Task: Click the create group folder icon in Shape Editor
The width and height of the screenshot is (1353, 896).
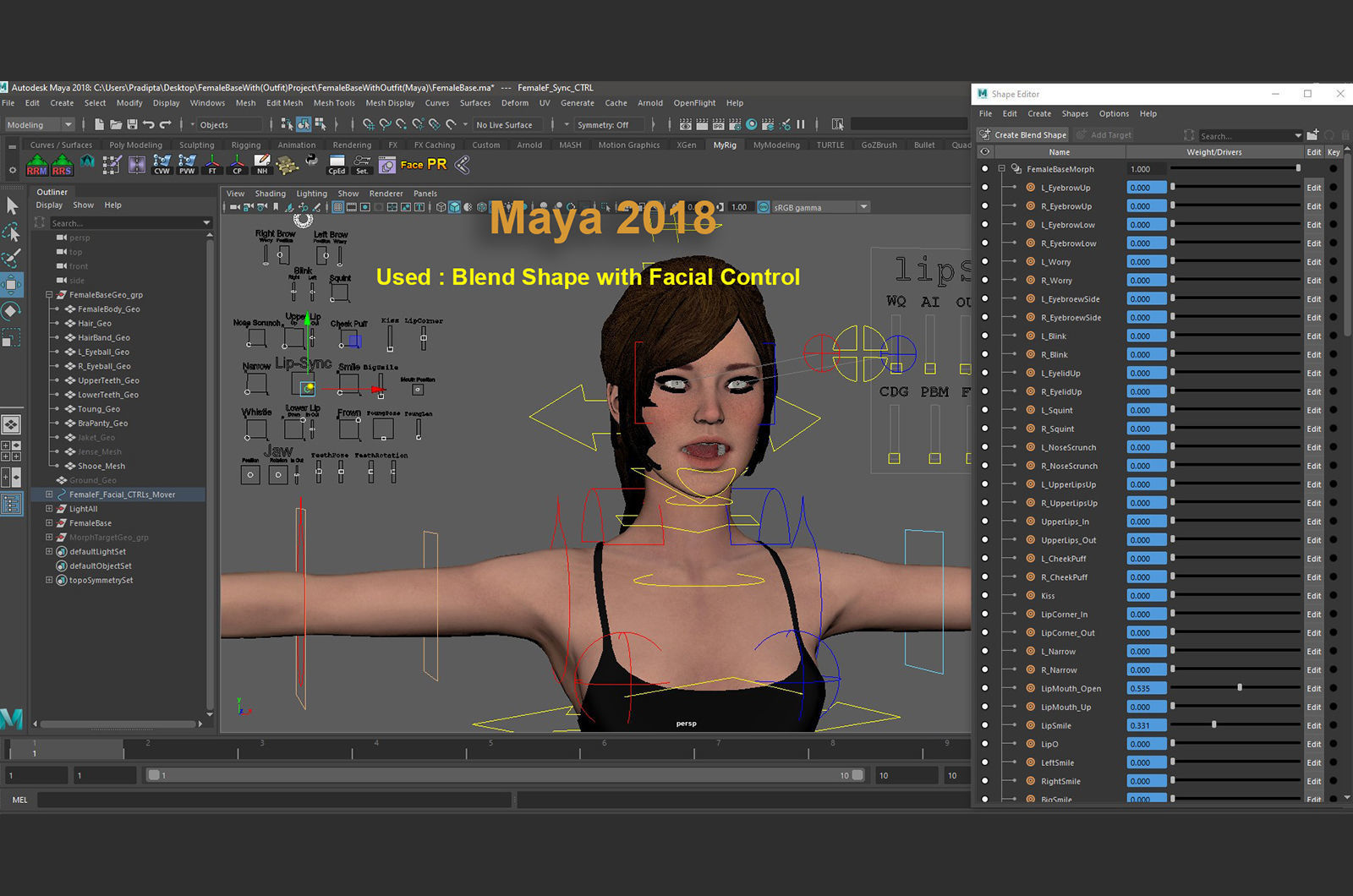Action: pos(1312,135)
